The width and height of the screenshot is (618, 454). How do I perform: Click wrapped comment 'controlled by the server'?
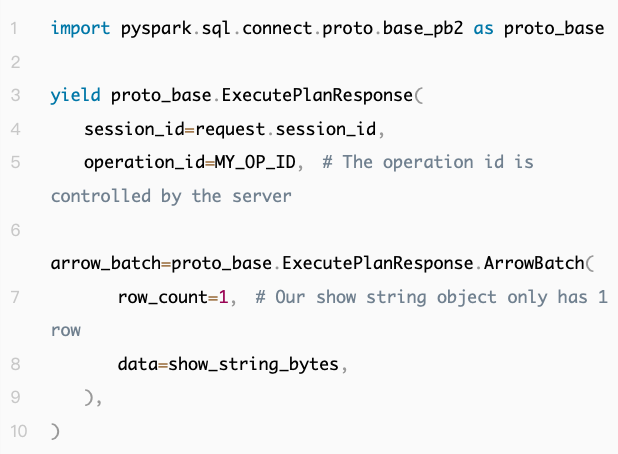click(x=171, y=196)
